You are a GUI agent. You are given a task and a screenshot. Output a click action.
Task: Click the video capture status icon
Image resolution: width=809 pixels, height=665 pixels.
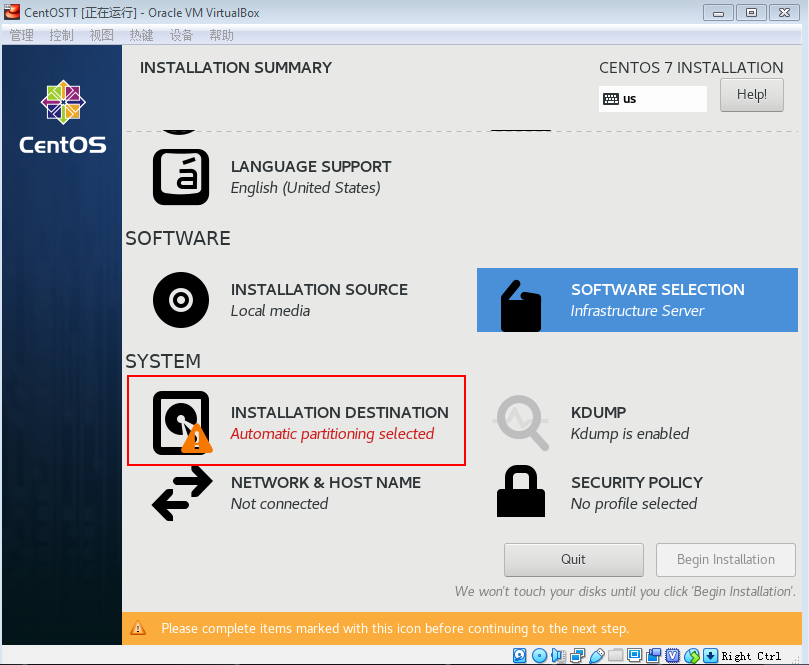click(654, 655)
